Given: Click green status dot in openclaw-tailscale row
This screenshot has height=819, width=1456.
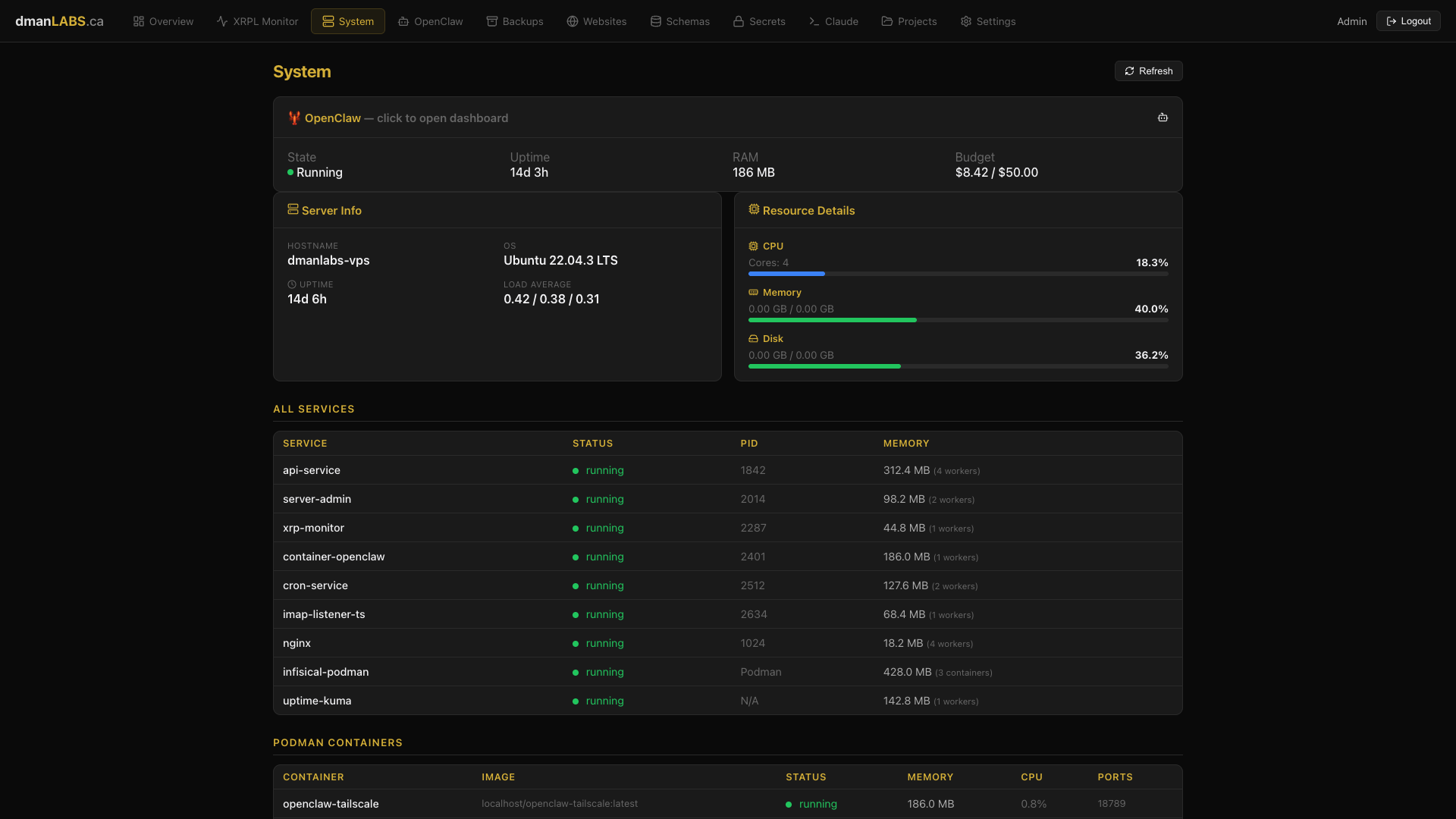Looking at the screenshot, I should tap(789, 805).
